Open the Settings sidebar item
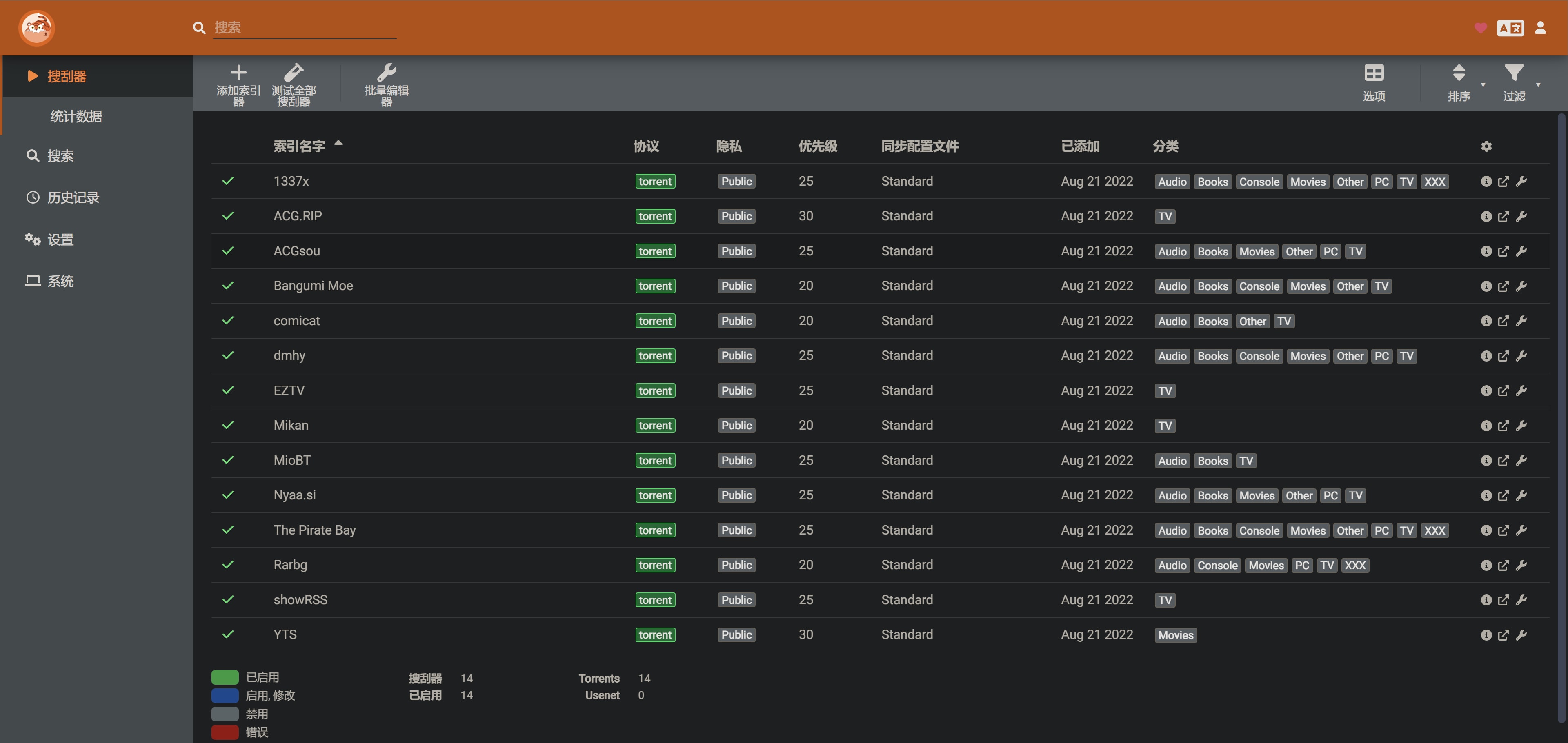 coord(60,240)
